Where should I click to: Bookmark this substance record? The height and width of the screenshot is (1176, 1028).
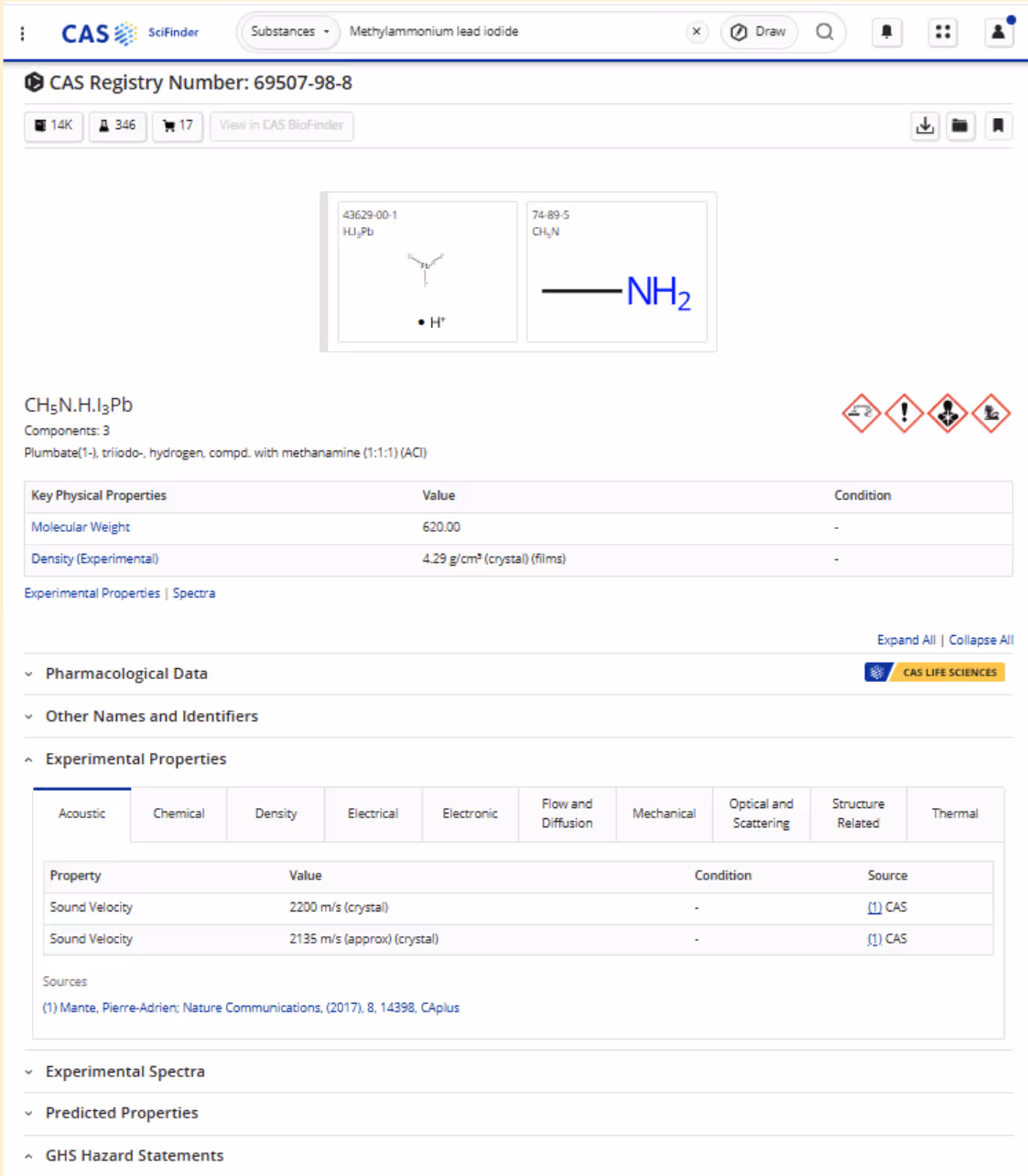(998, 126)
